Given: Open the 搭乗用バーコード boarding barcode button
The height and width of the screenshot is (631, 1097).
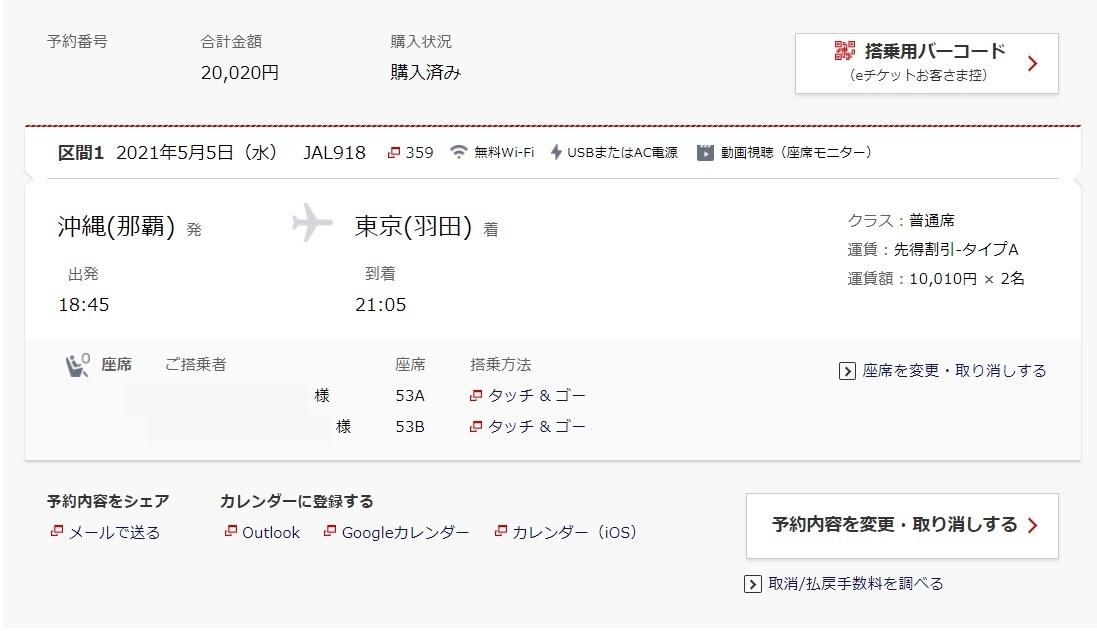Looking at the screenshot, I should pyautogui.click(x=926, y=63).
